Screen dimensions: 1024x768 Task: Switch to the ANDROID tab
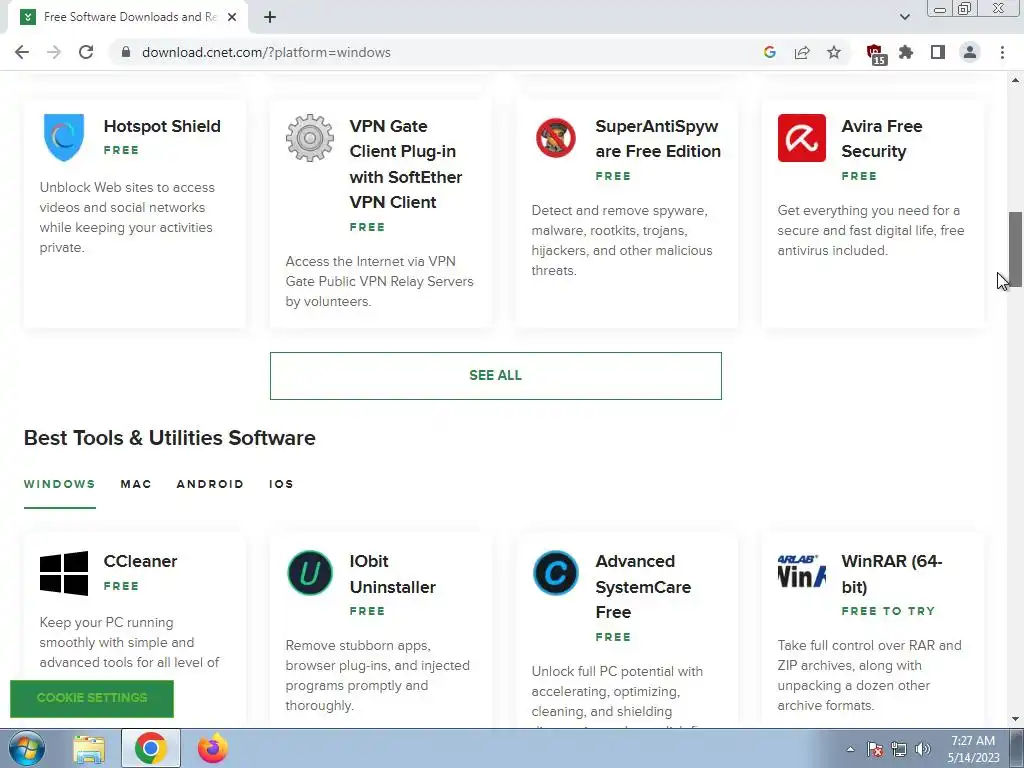(210, 484)
